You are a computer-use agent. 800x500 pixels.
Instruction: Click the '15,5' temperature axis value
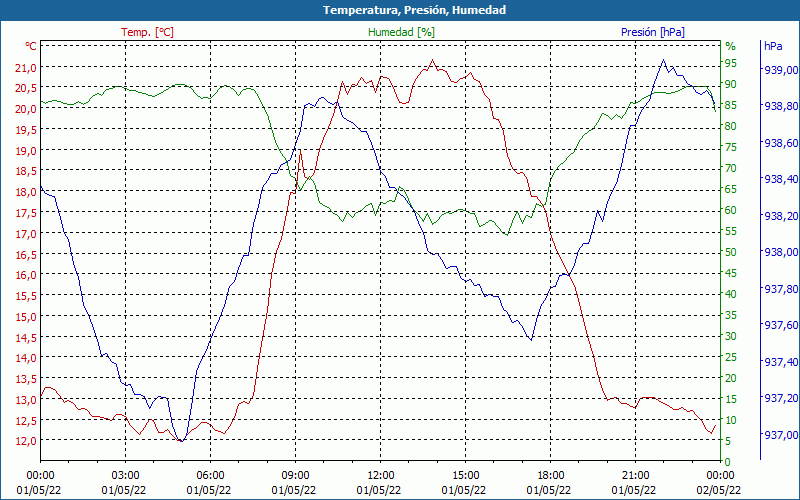tap(26, 295)
